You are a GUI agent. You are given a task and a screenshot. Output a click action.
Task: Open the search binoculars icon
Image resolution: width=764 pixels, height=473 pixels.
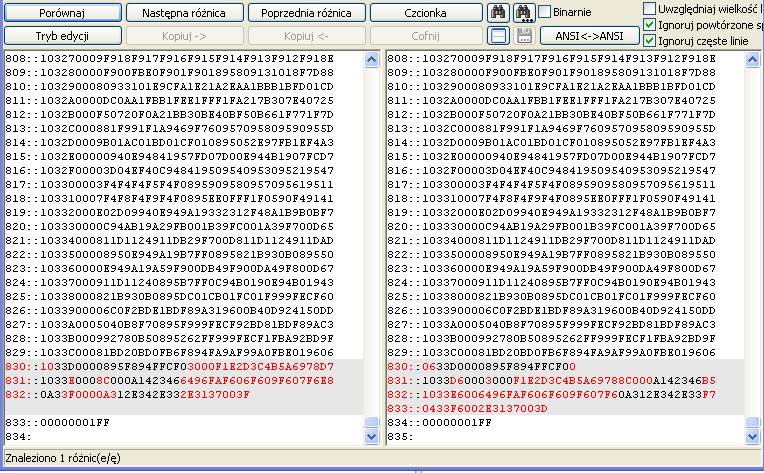[498, 12]
